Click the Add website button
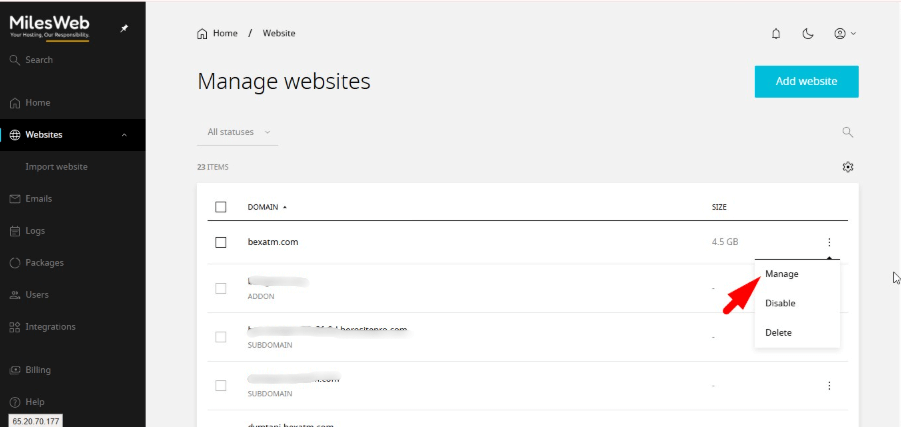901x429 pixels. [x=807, y=82]
